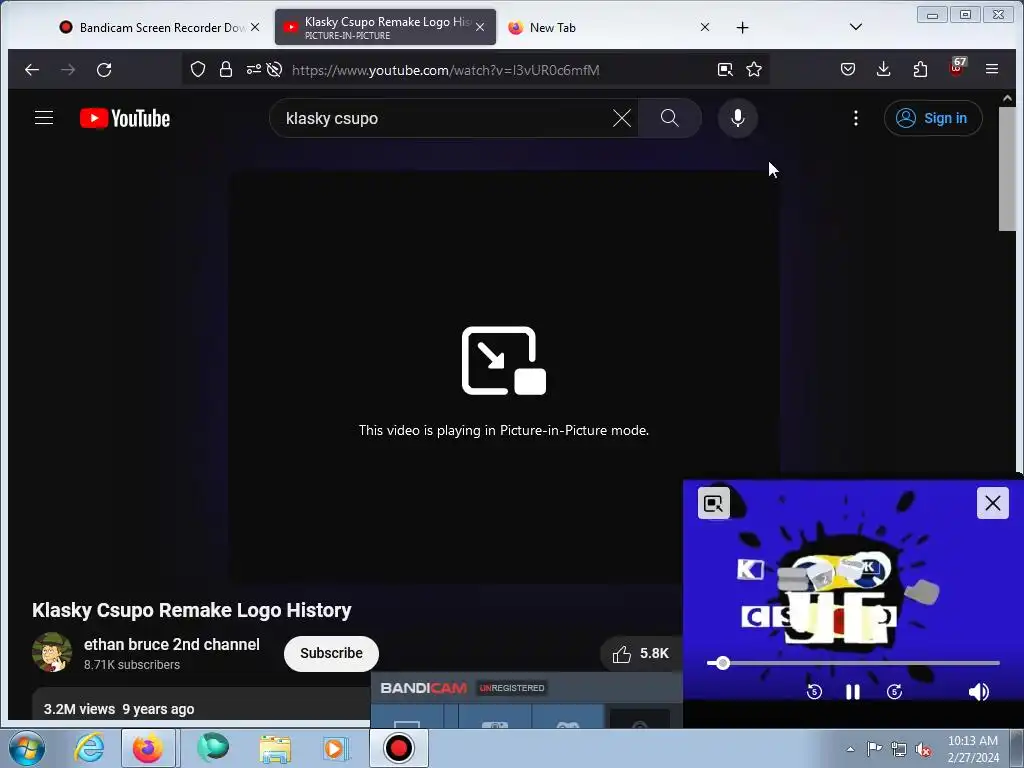Screen dimensions: 1024x768
Task: Run search with the magnifier button
Action: point(669,118)
